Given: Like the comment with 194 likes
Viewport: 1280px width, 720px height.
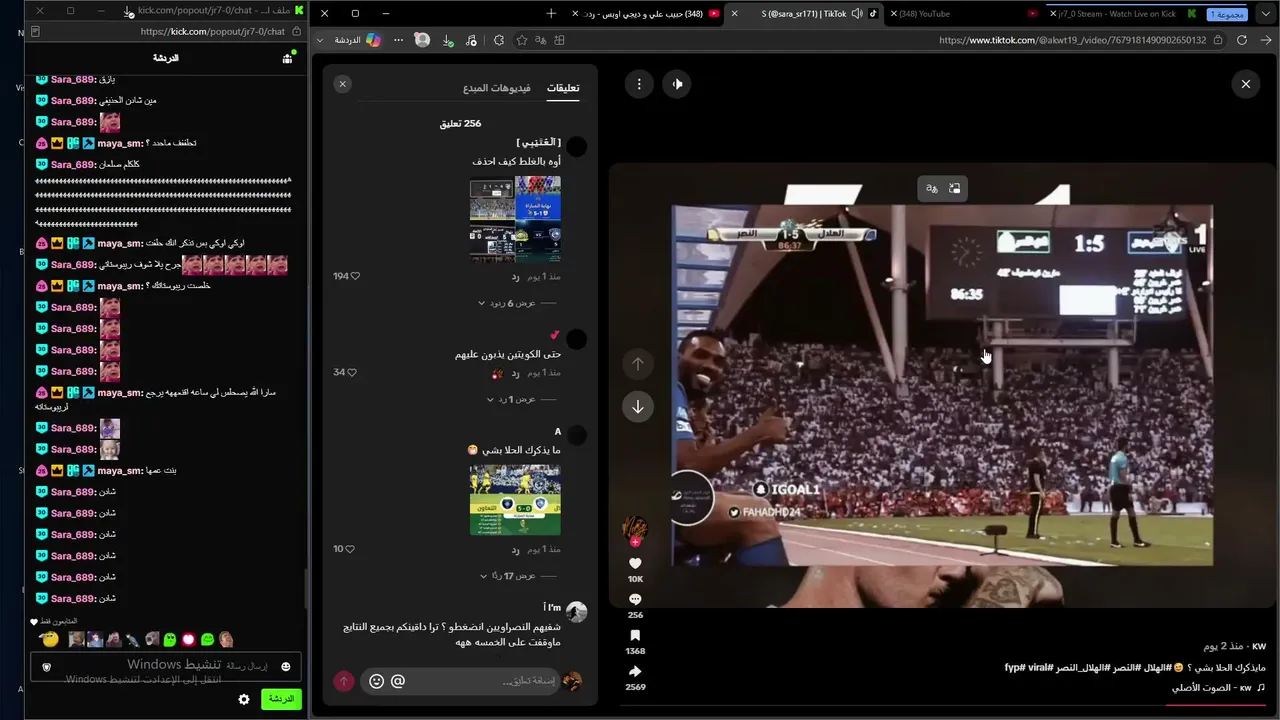Looking at the screenshot, I should coord(354,276).
